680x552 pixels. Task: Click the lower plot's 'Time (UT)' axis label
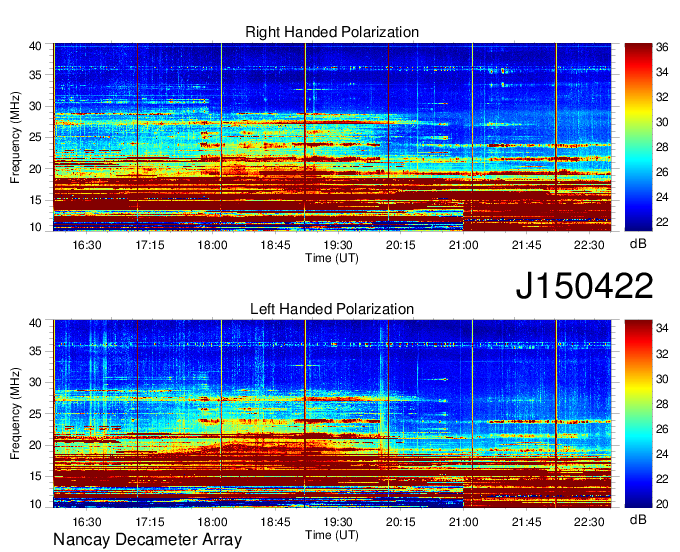pos(332,535)
